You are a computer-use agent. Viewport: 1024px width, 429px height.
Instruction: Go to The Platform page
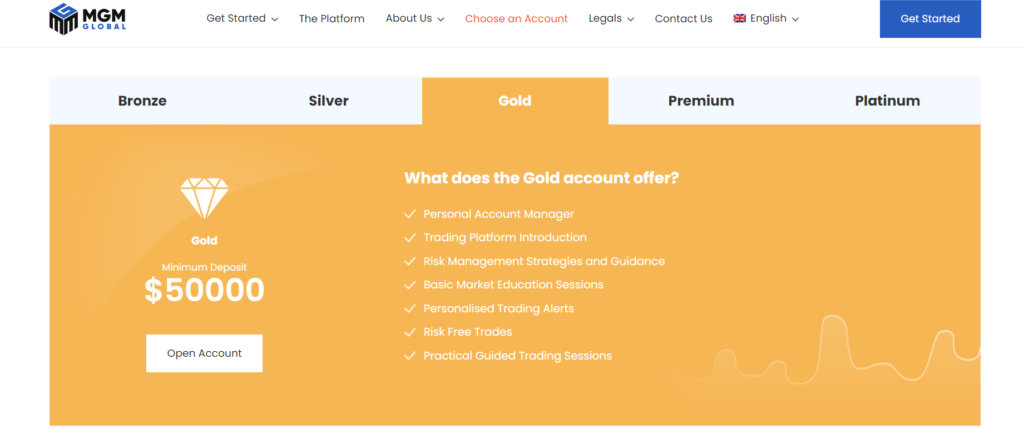click(x=332, y=19)
